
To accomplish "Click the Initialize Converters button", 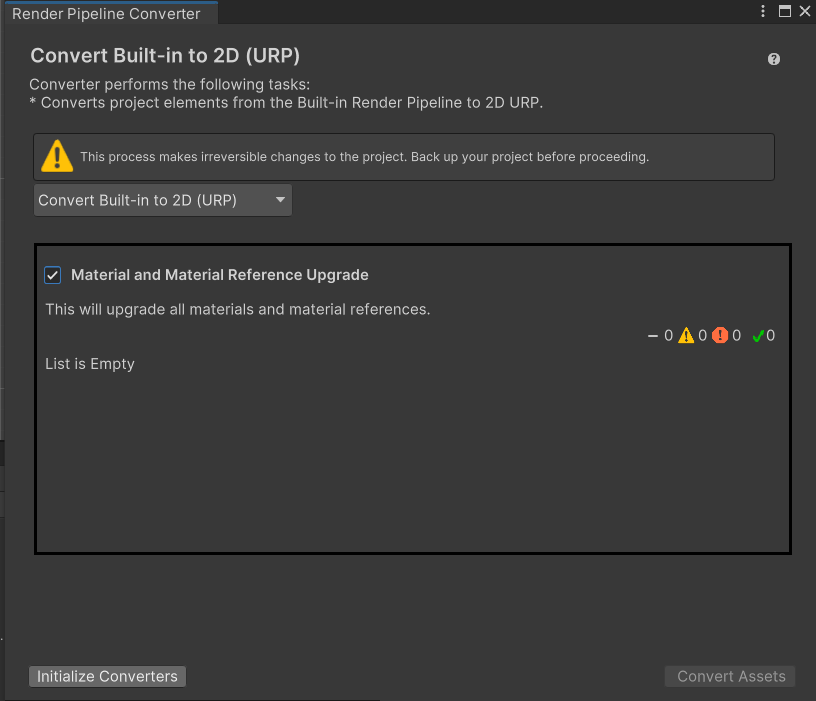I will tap(107, 676).
